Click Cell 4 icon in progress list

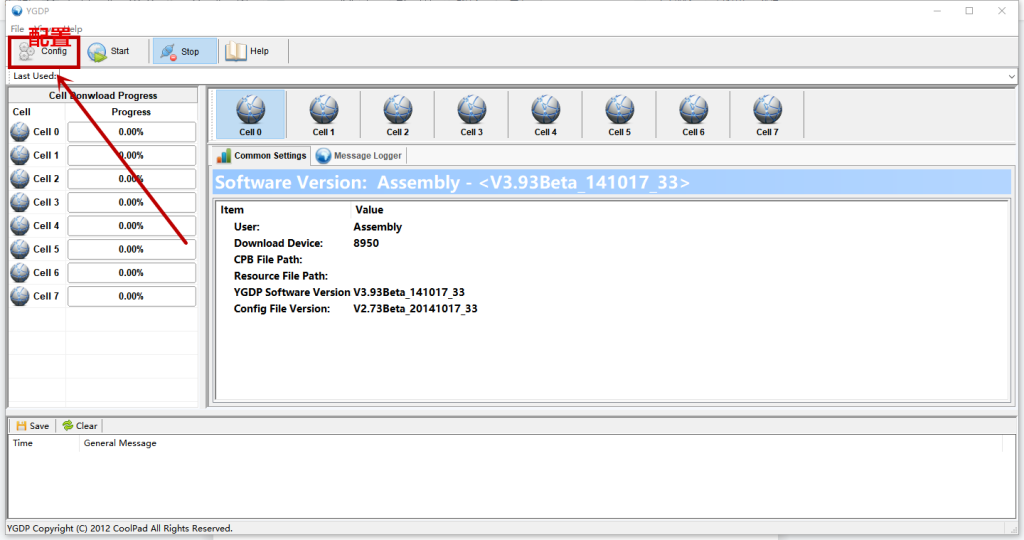(20, 226)
